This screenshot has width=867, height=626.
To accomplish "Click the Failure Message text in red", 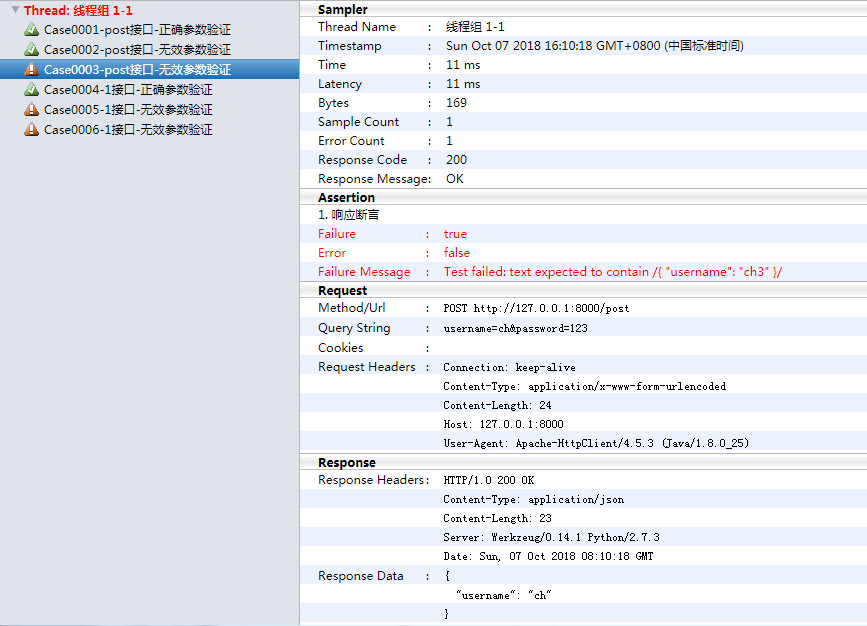I will (x=613, y=272).
